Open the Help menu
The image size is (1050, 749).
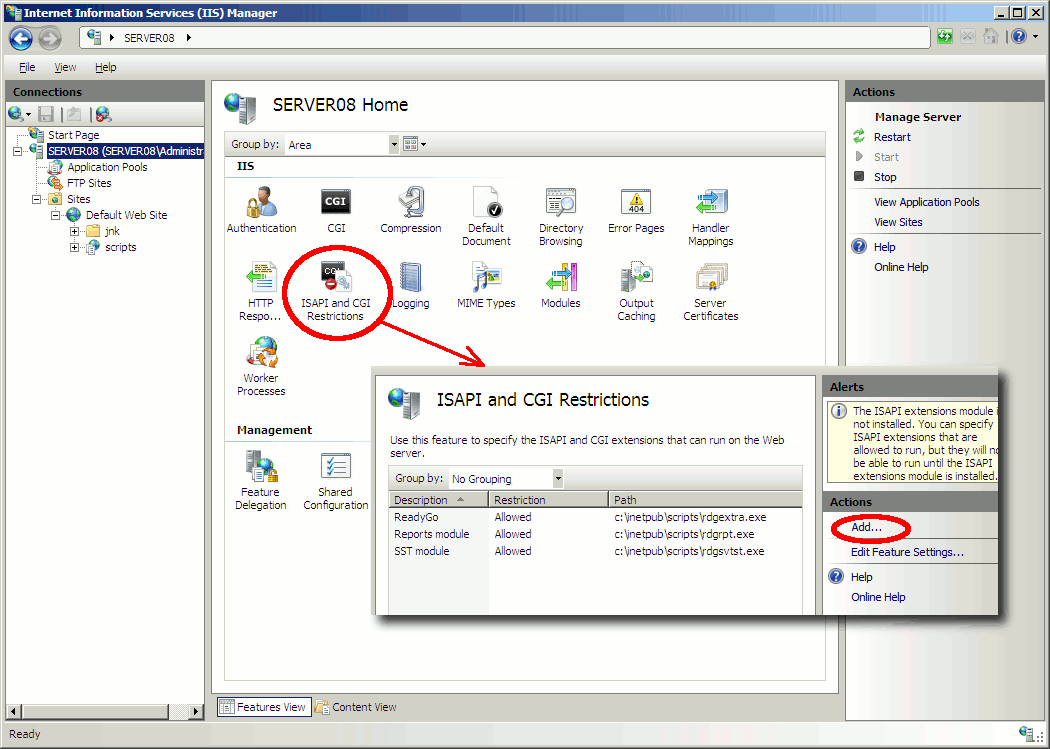pos(105,67)
